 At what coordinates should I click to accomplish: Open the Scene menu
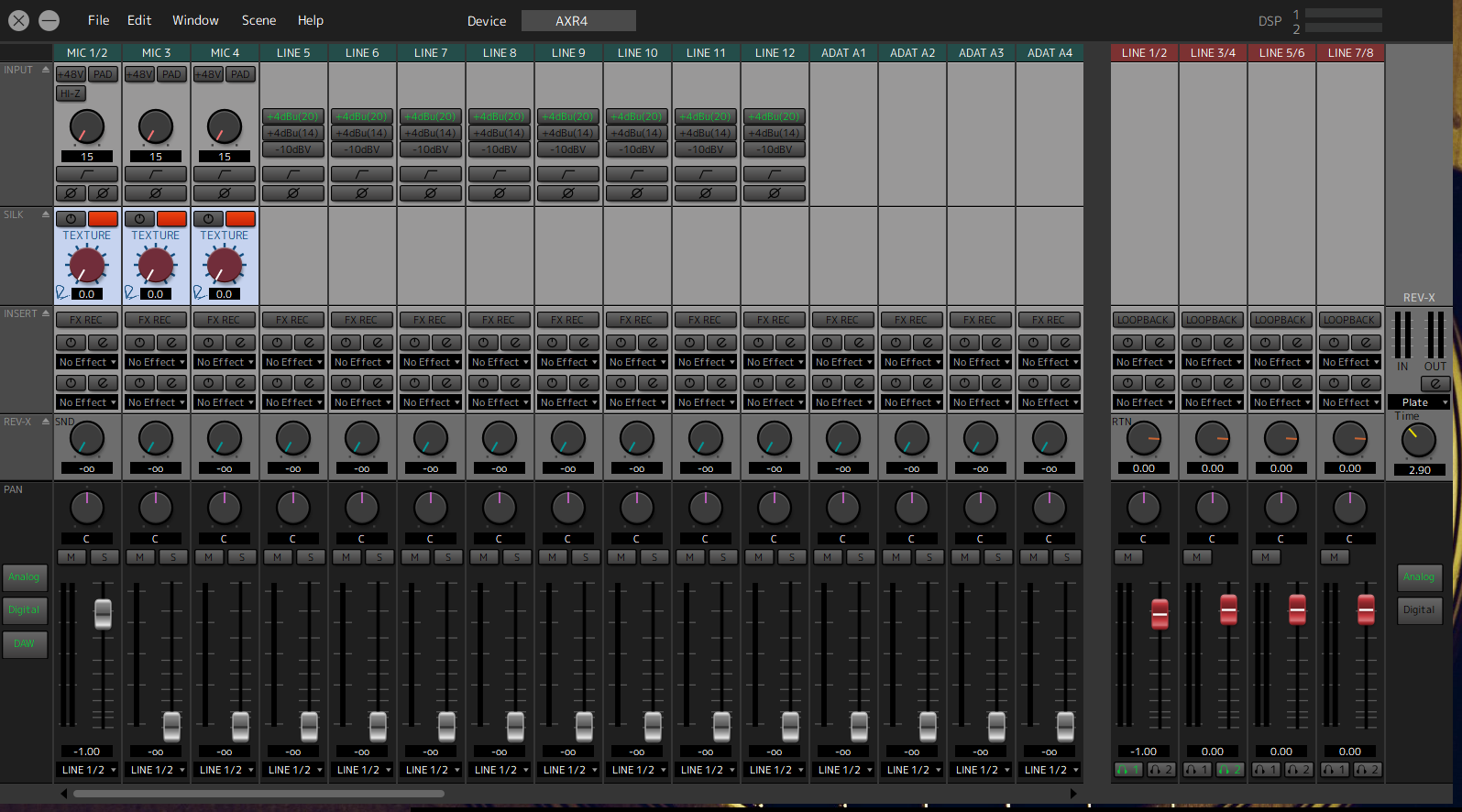point(258,20)
